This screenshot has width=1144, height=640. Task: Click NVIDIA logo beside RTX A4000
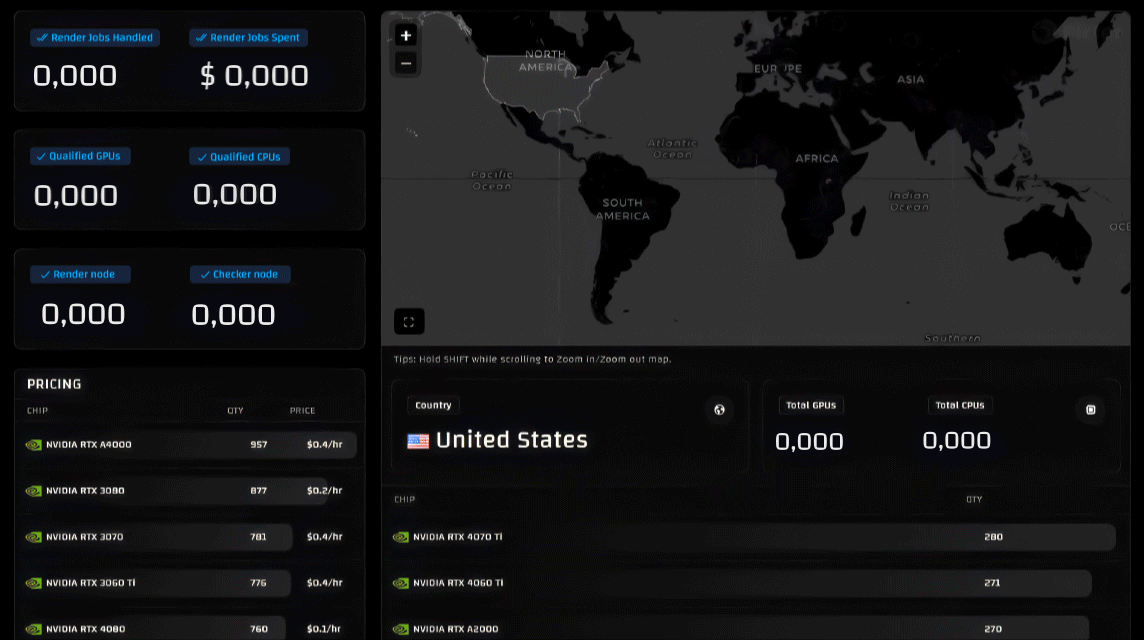pyautogui.click(x=34, y=445)
